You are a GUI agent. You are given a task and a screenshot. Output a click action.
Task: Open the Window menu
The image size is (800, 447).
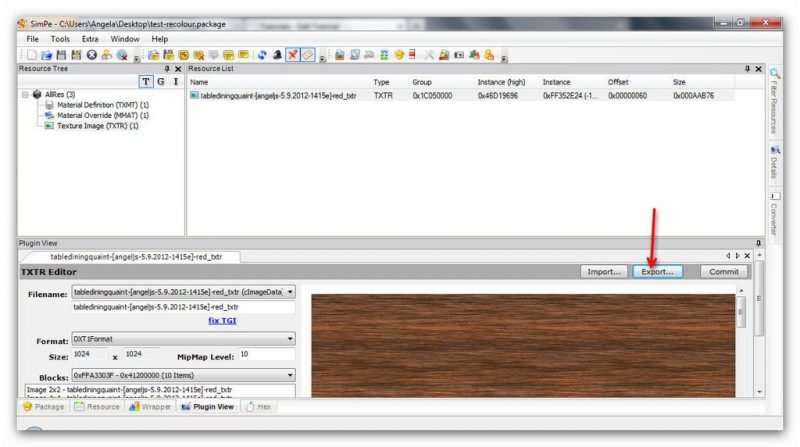coord(124,39)
